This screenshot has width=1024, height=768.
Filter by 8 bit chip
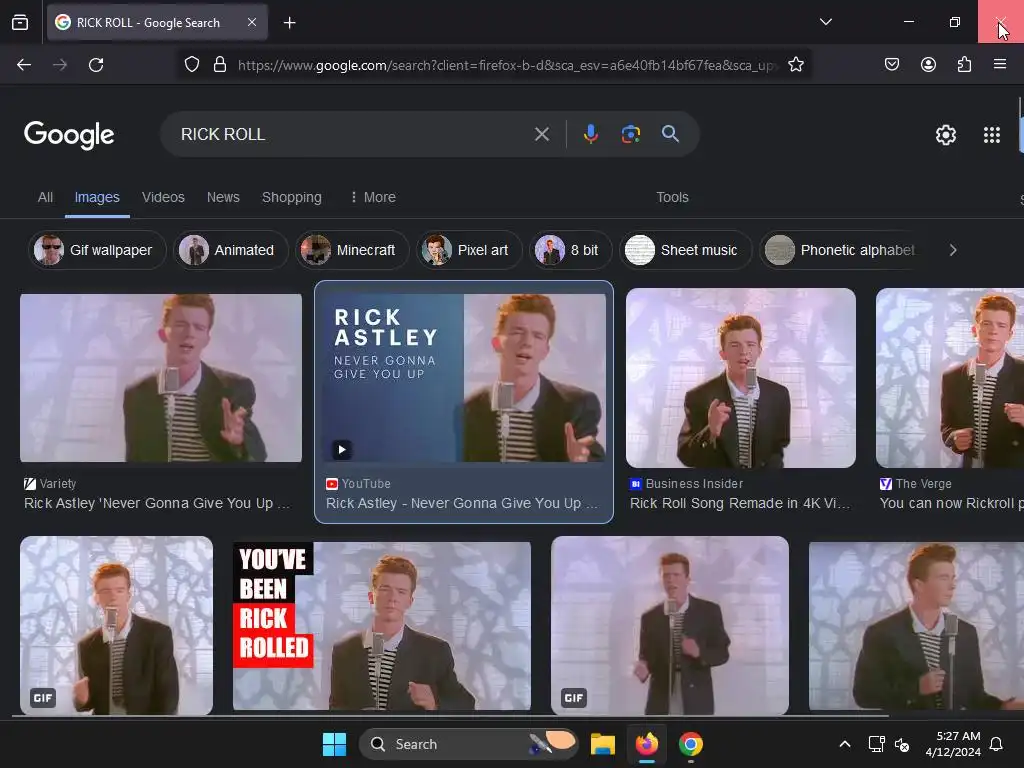click(x=570, y=250)
